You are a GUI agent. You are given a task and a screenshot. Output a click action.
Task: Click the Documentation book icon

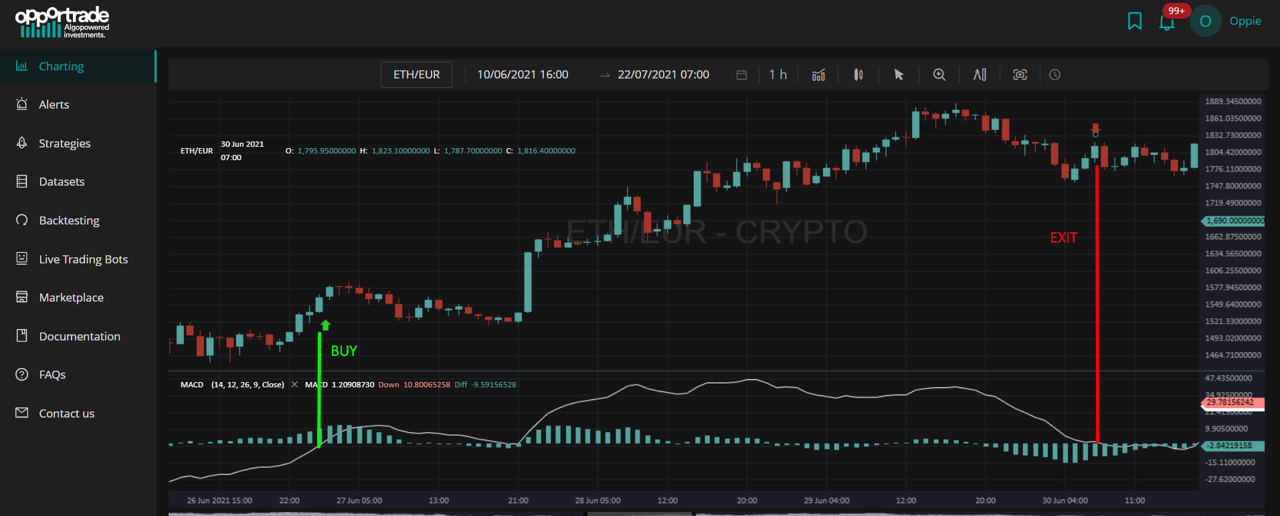pos(22,336)
